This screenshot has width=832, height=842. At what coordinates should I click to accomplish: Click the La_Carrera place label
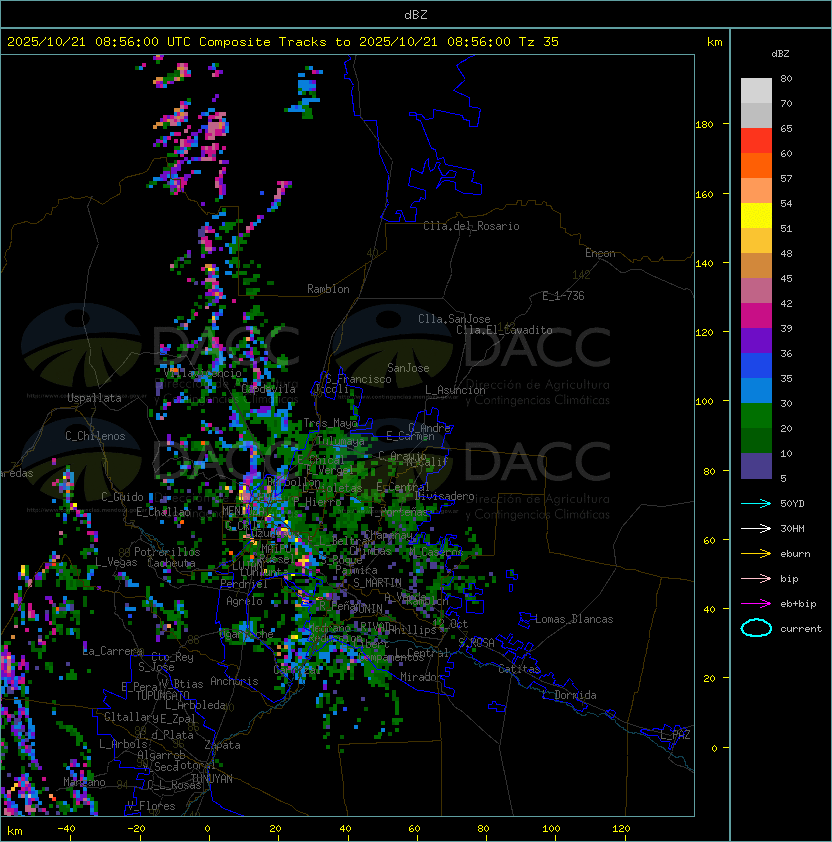pyautogui.click(x=113, y=651)
